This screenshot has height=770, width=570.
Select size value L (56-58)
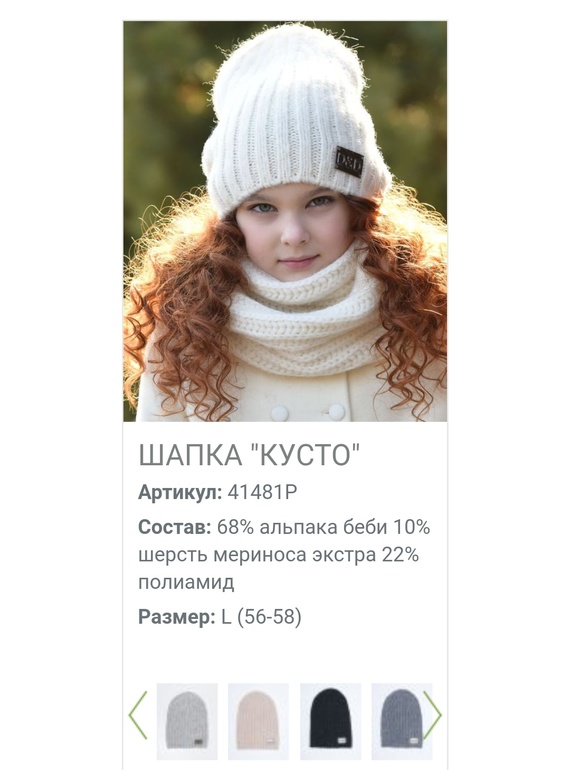261,617
